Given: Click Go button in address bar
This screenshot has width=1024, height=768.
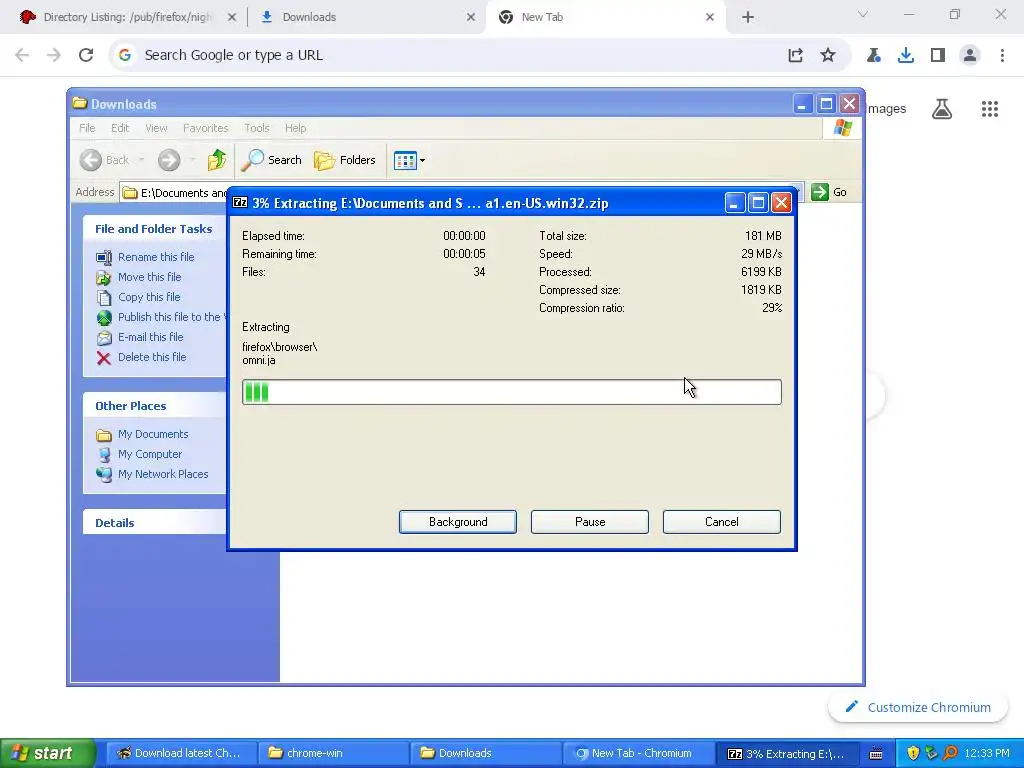Looking at the screenshot, I should [829, 192].
